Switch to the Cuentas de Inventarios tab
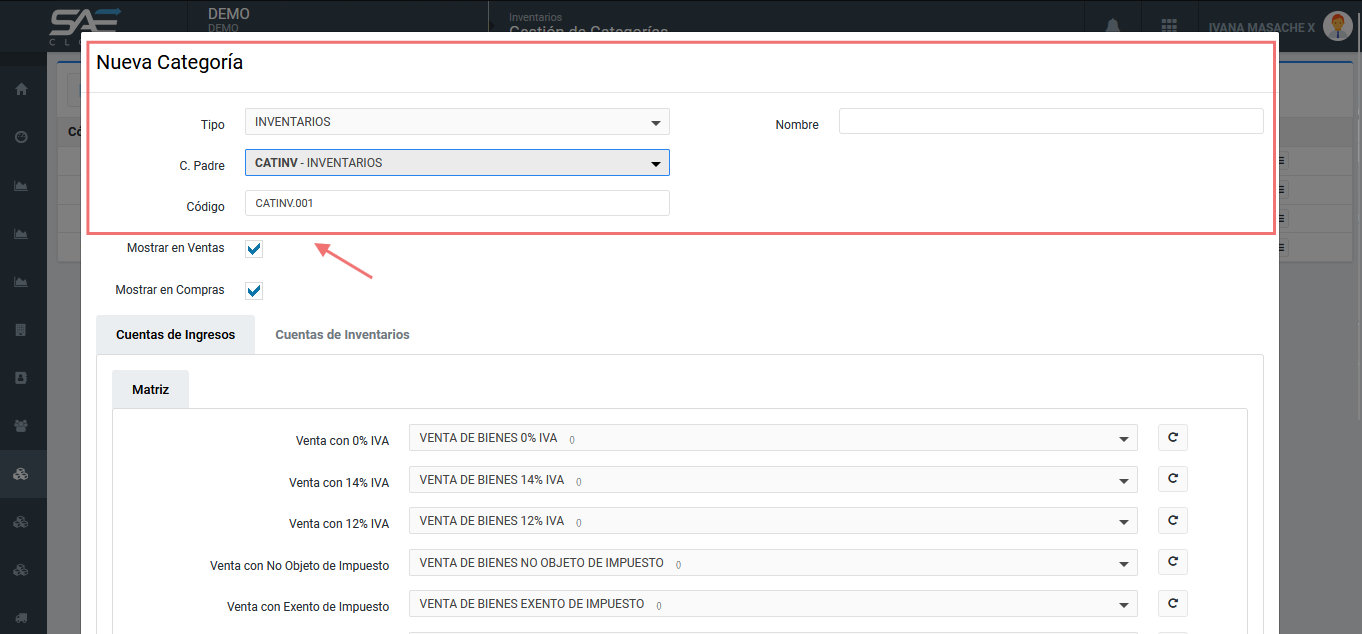The image size is (1362, 634). tap(342, 335)
